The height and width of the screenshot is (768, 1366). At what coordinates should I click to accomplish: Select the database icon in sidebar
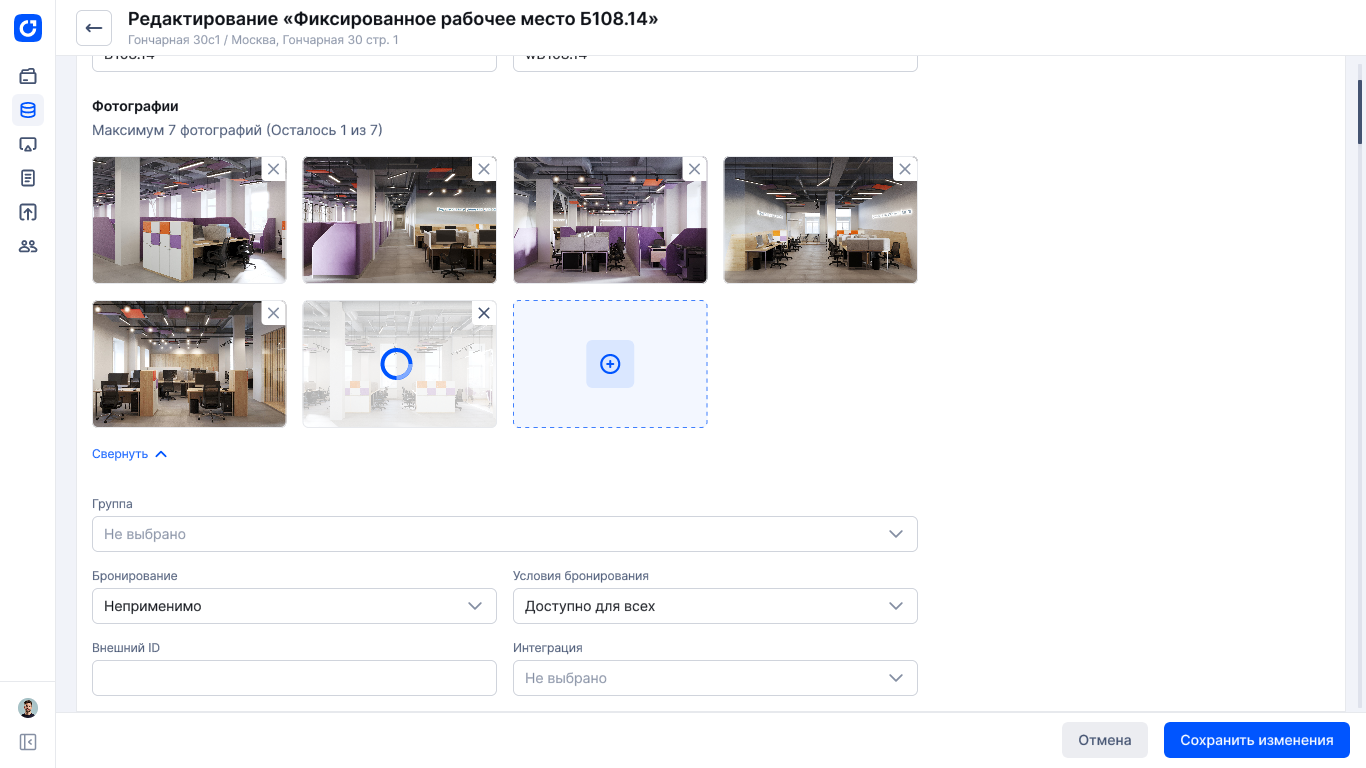28,110
